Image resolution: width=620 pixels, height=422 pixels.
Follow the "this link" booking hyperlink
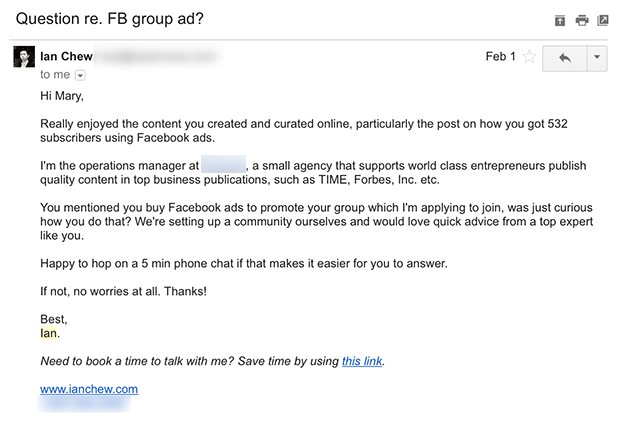(362, 361)
